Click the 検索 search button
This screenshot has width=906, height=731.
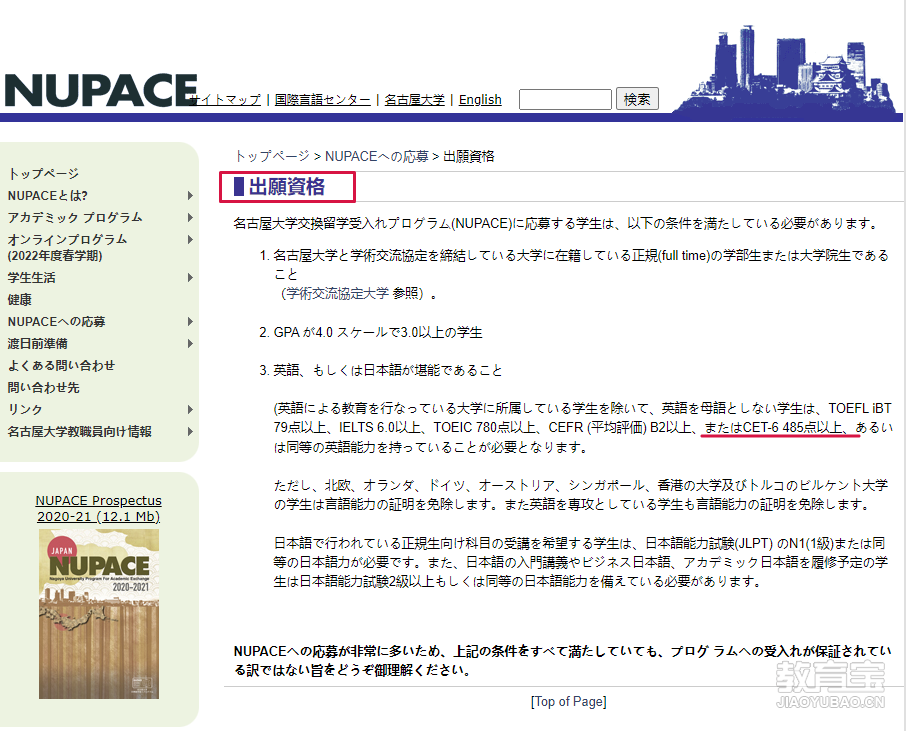point(637,99)
